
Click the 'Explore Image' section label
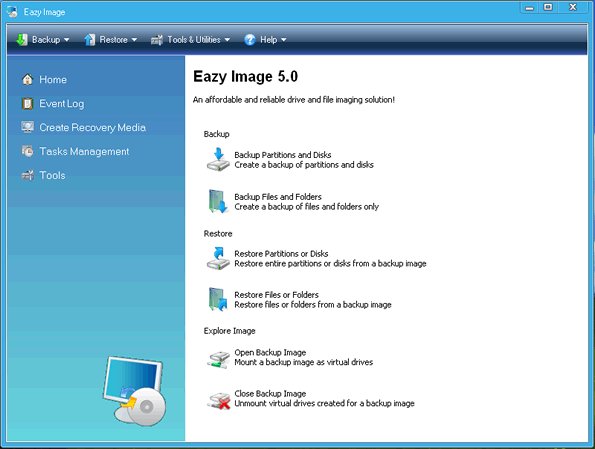(229, 331)
